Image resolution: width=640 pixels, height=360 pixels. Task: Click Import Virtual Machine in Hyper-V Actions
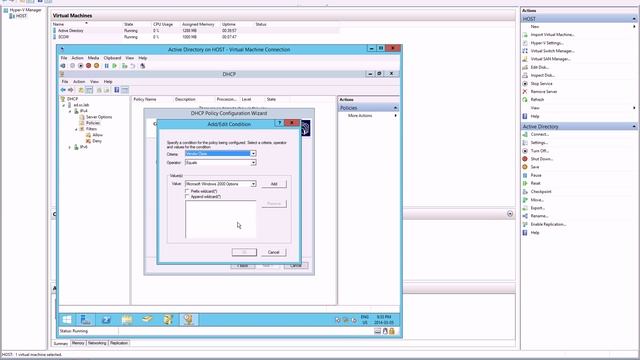(552, 35)
